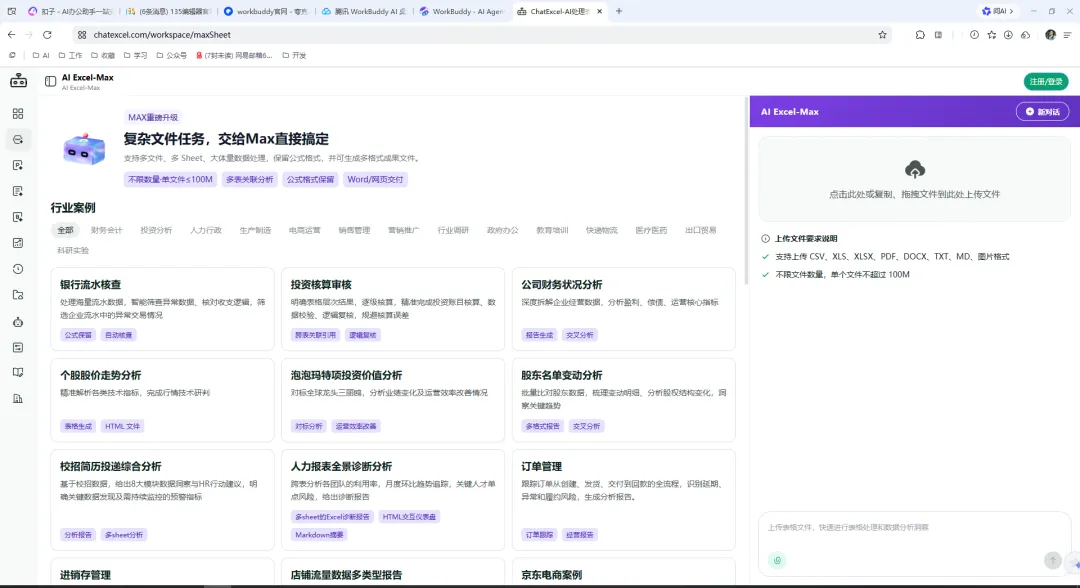Click the cloud upload icon in the upload area
Image resolution: width=1080 pixels, height=588 pixels.
tap(915, 169)
